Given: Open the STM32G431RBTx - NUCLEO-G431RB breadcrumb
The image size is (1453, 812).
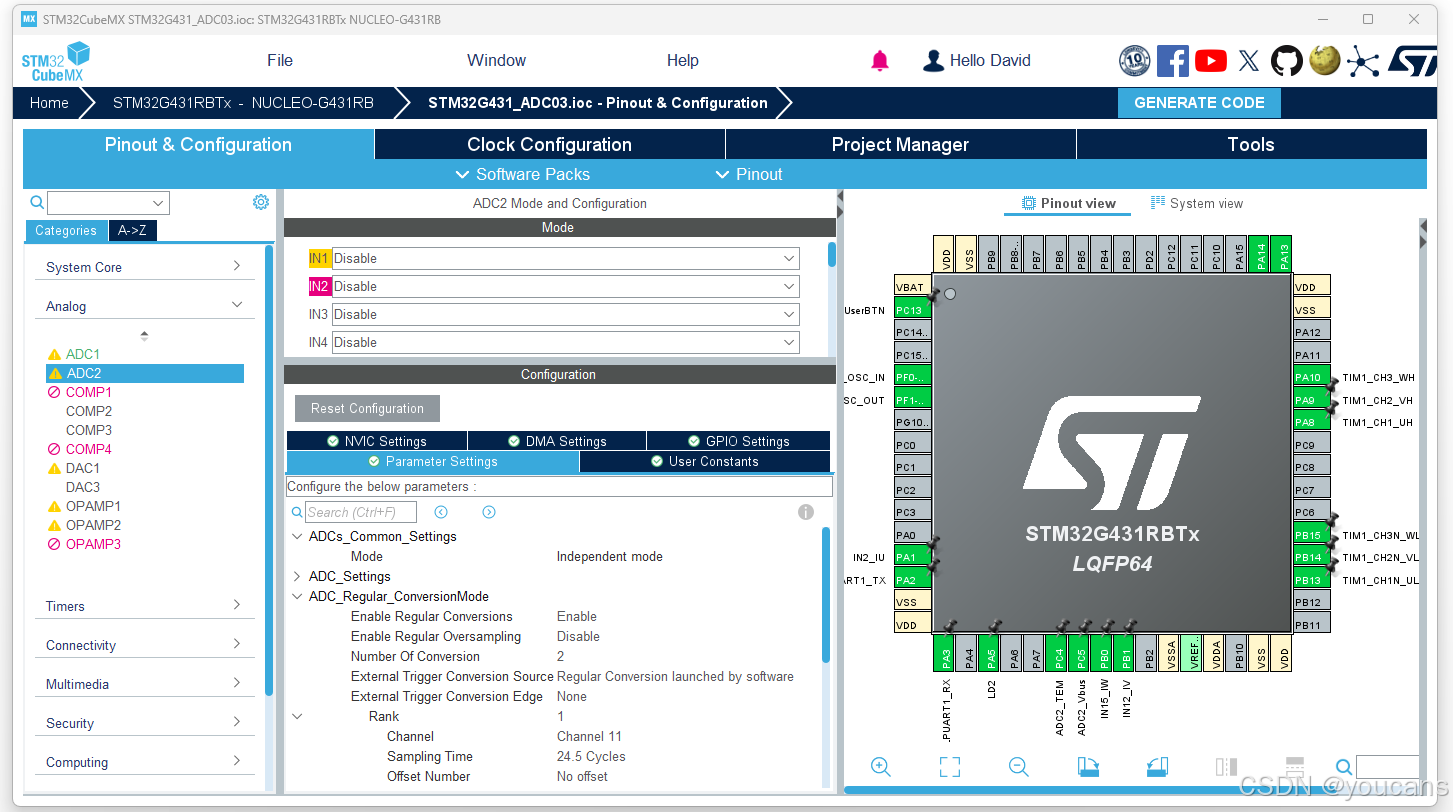Looking at the screenshot, I should coord(243,103).
